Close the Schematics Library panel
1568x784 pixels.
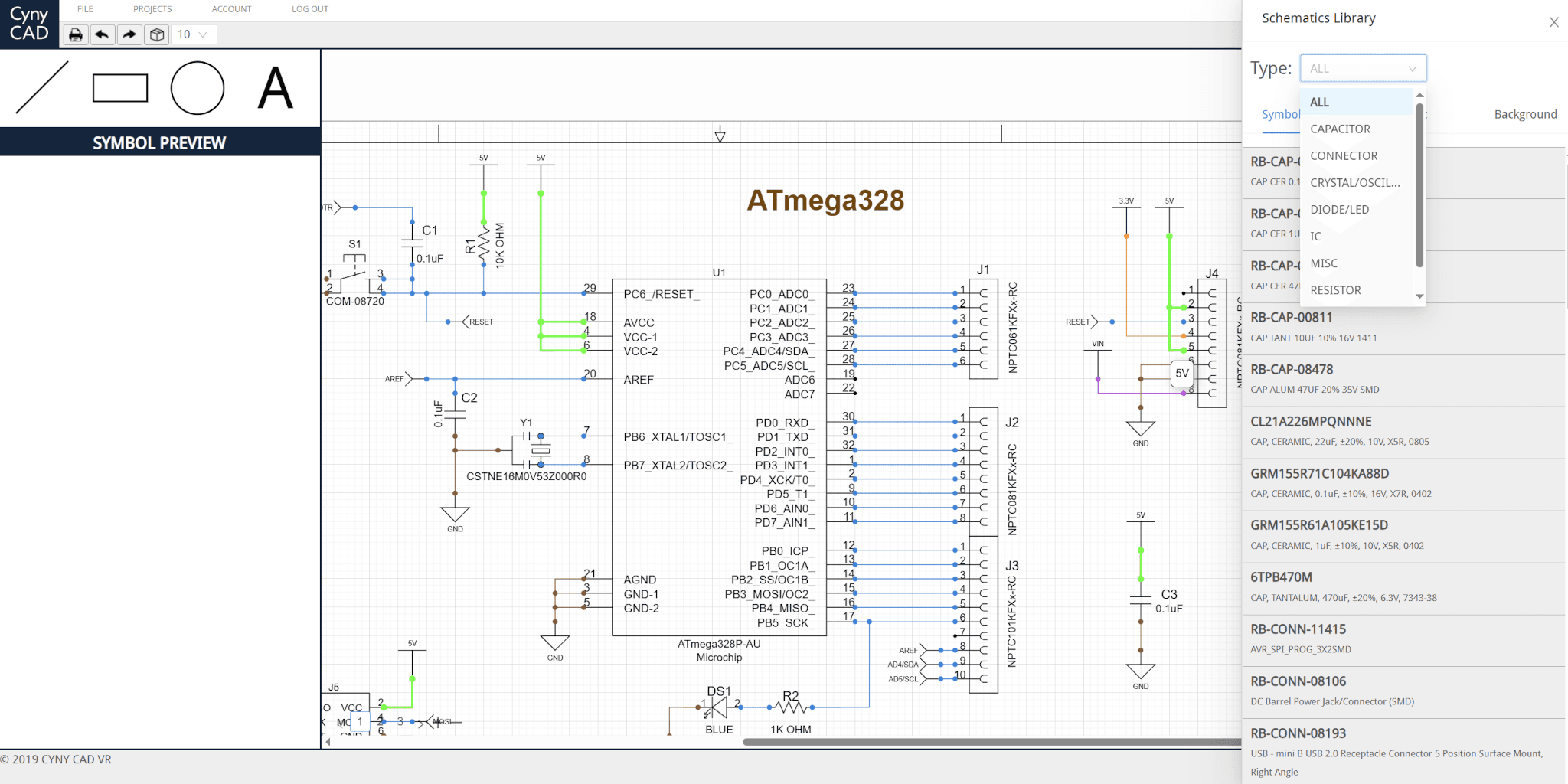(1554, 22)
